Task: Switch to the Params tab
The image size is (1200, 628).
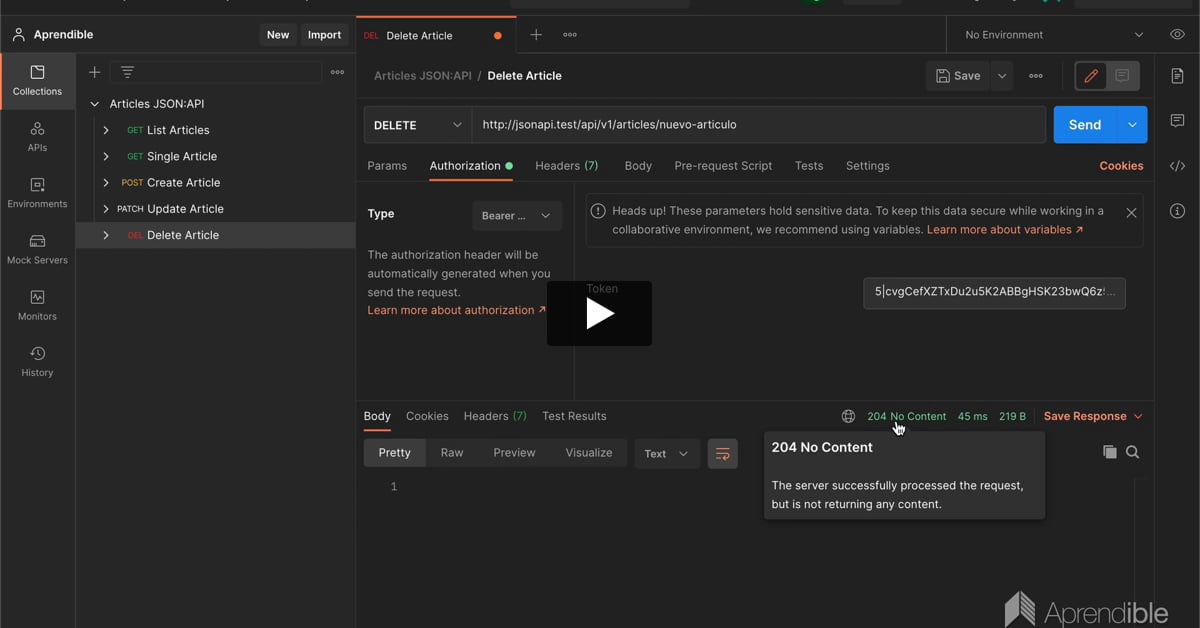Action: pyautogui.click(x=387, y=166)
